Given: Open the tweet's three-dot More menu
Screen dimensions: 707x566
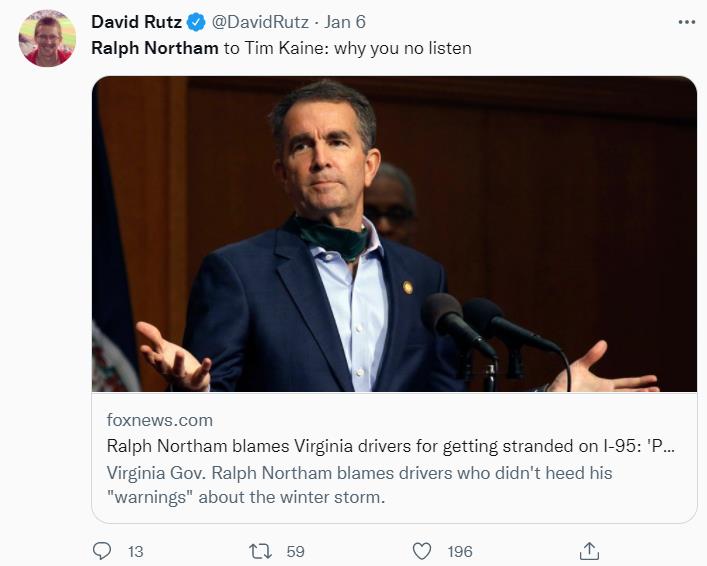Looking at the screenshot, I should [685, 21].
